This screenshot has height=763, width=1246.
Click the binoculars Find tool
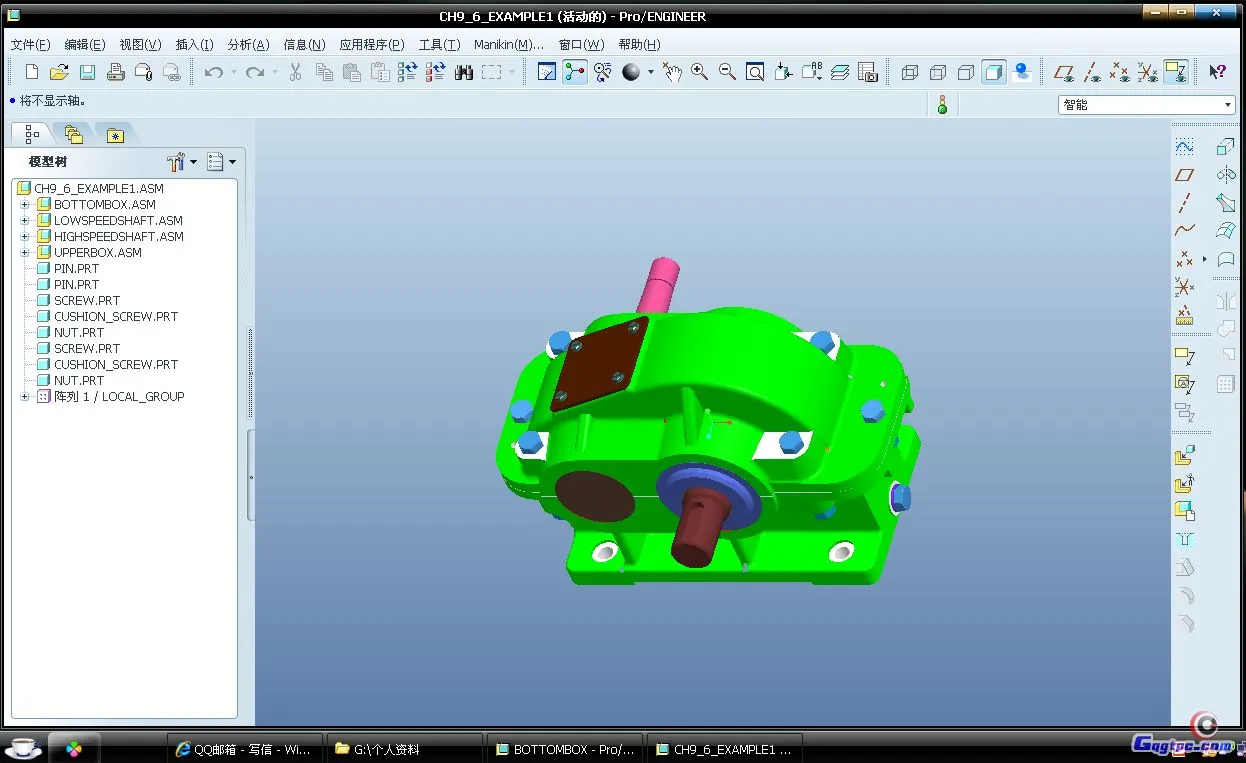click(463, 72)
